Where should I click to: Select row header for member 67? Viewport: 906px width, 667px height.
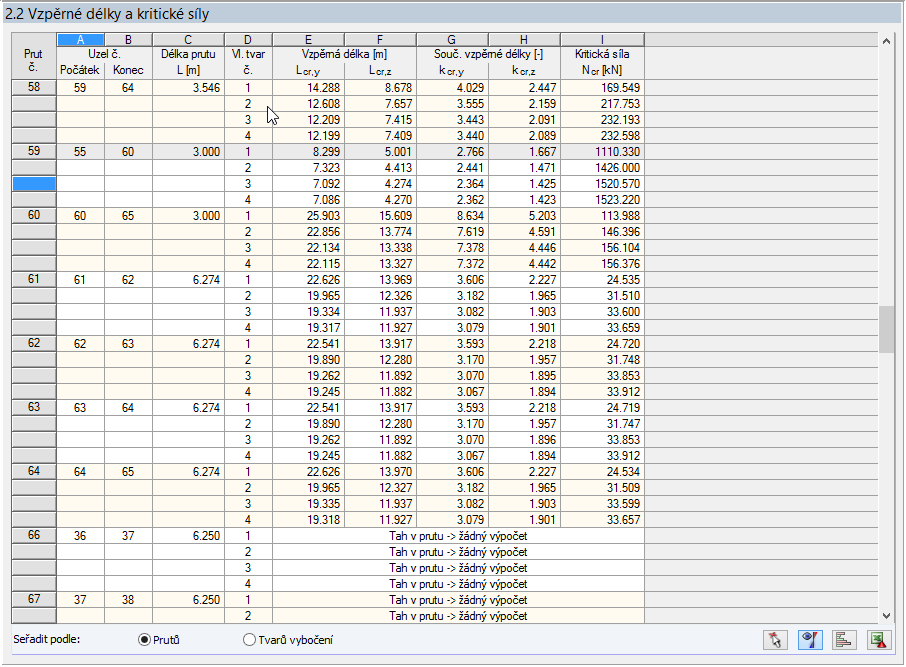34,599
